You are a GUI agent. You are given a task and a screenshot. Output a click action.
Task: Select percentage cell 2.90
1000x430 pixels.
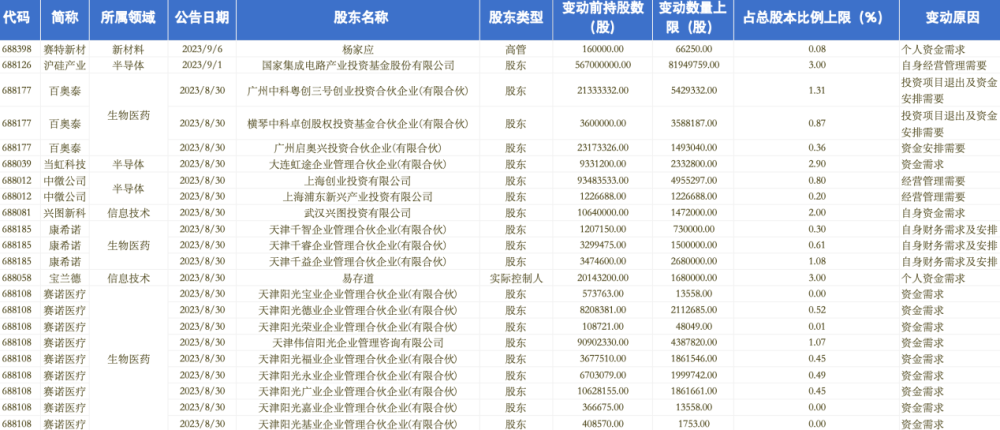pyautogui.click(x=816, y=164)
